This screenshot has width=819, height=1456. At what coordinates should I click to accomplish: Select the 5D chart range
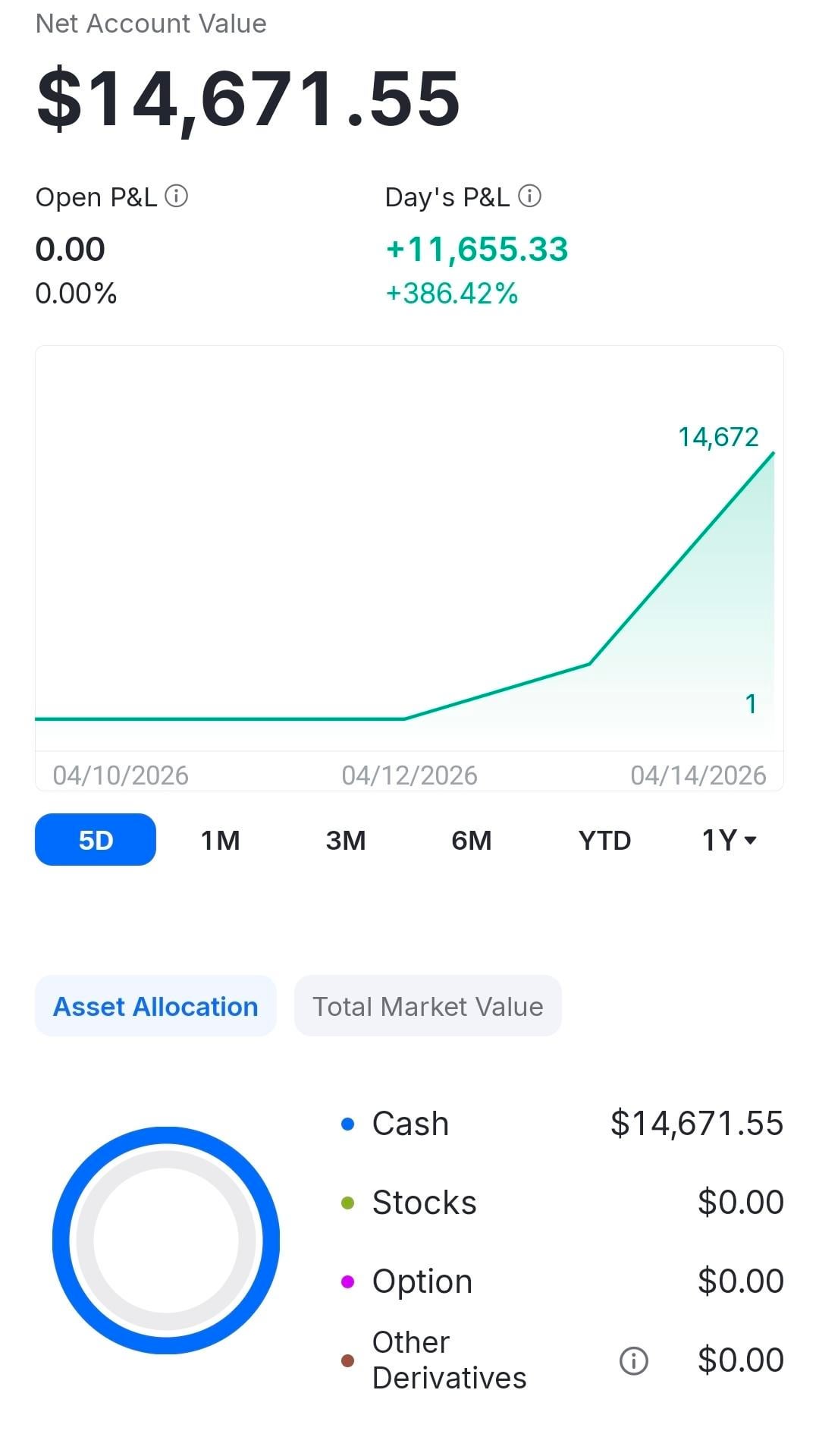tap(96, 840)
